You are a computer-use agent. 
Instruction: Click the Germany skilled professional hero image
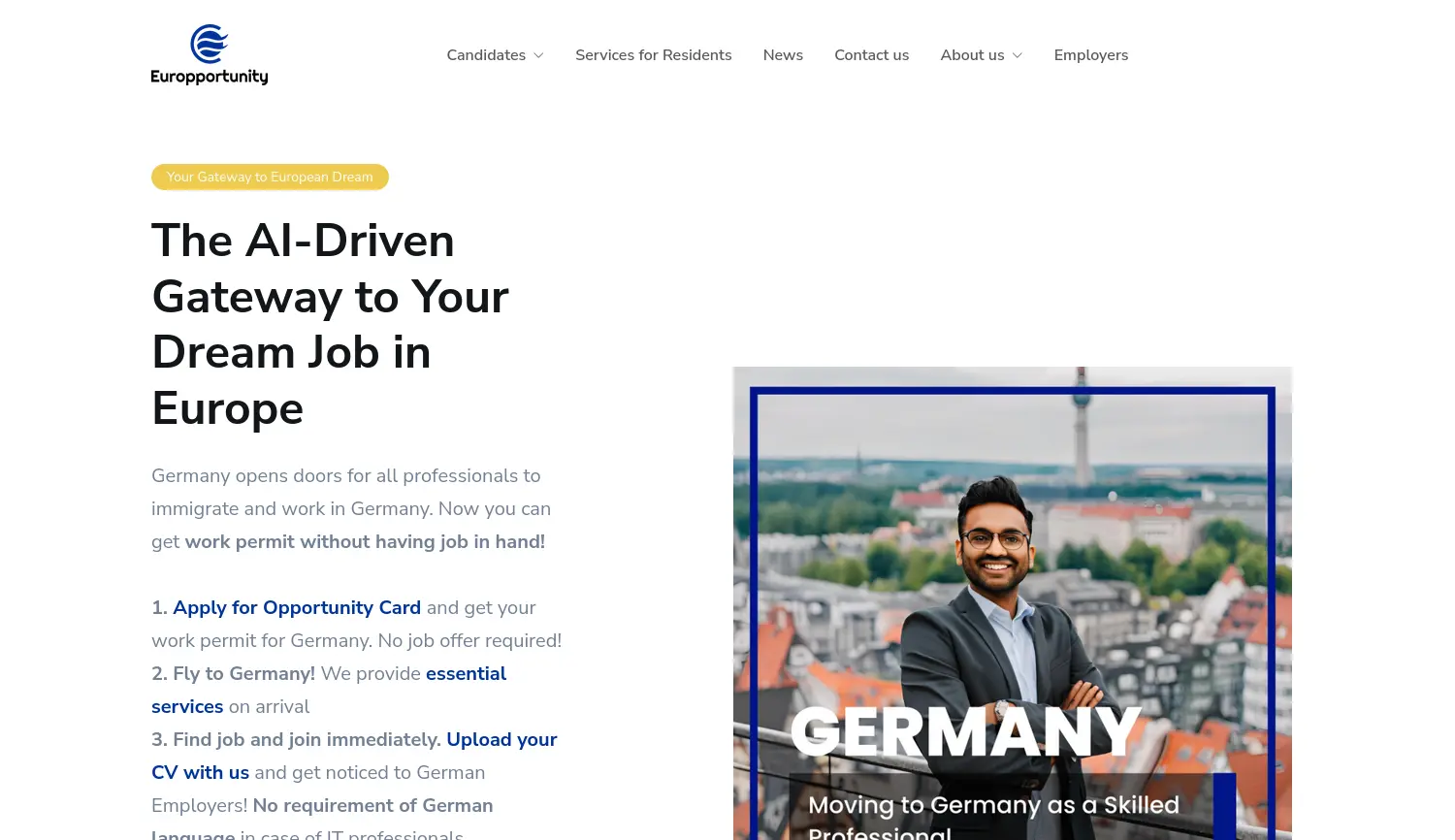pyautogui.click(x=1012, y=601)
